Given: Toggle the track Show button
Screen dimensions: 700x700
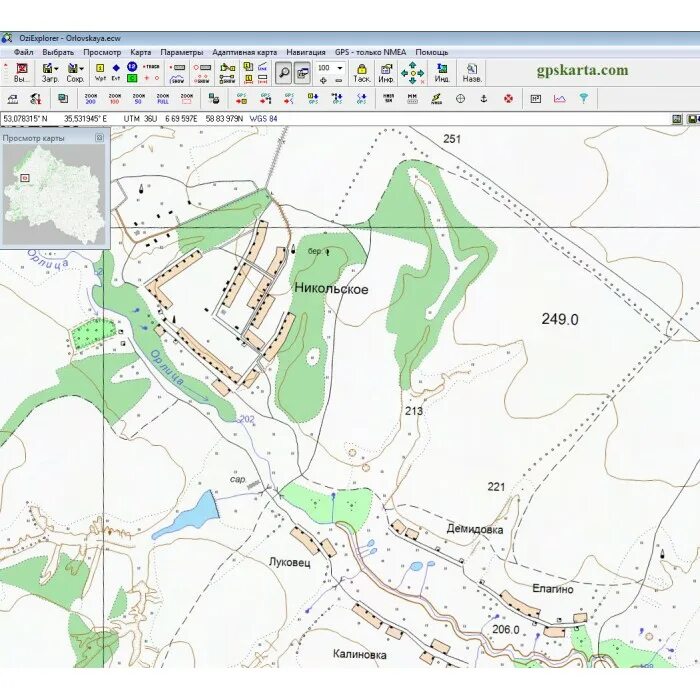Looking at the screenshot, I should 177,79.
